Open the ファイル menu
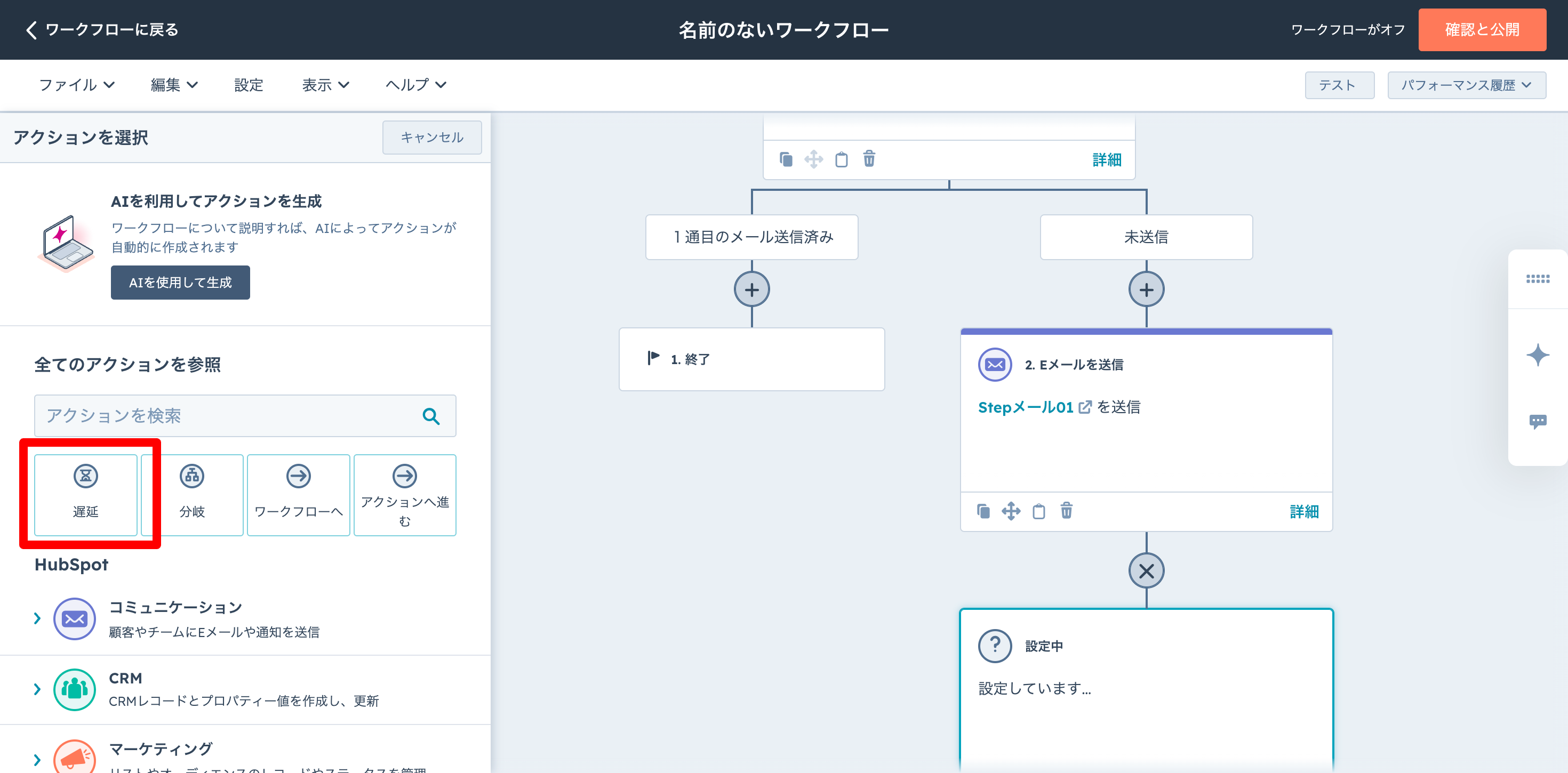1568x773 pixels. coord(77,85)
